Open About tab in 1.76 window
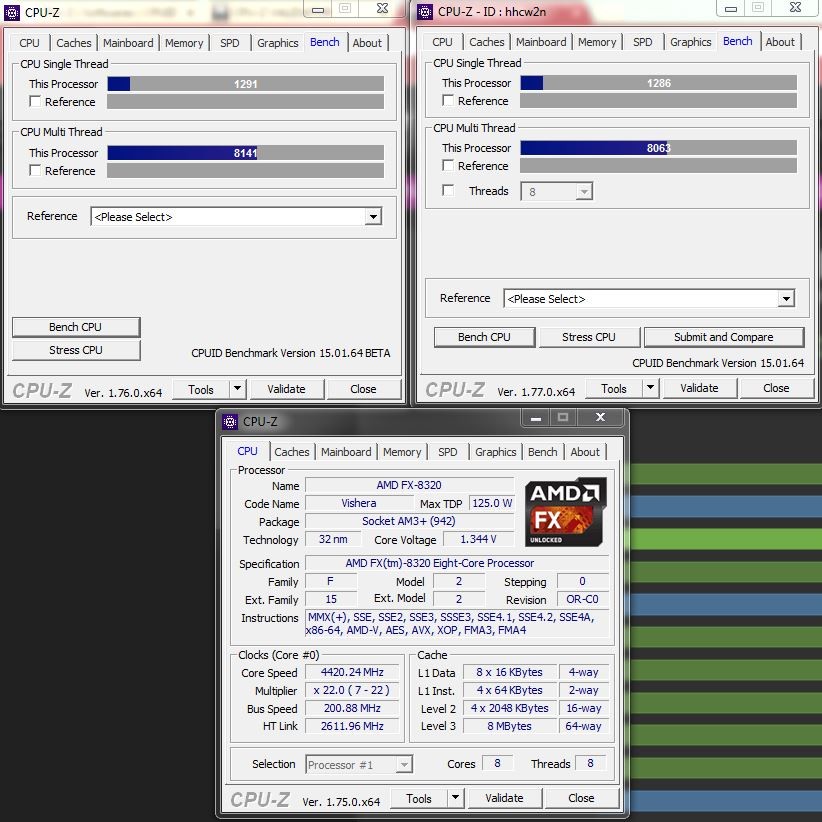Screen dimensions: 822x822 click(x=367, y=43)
